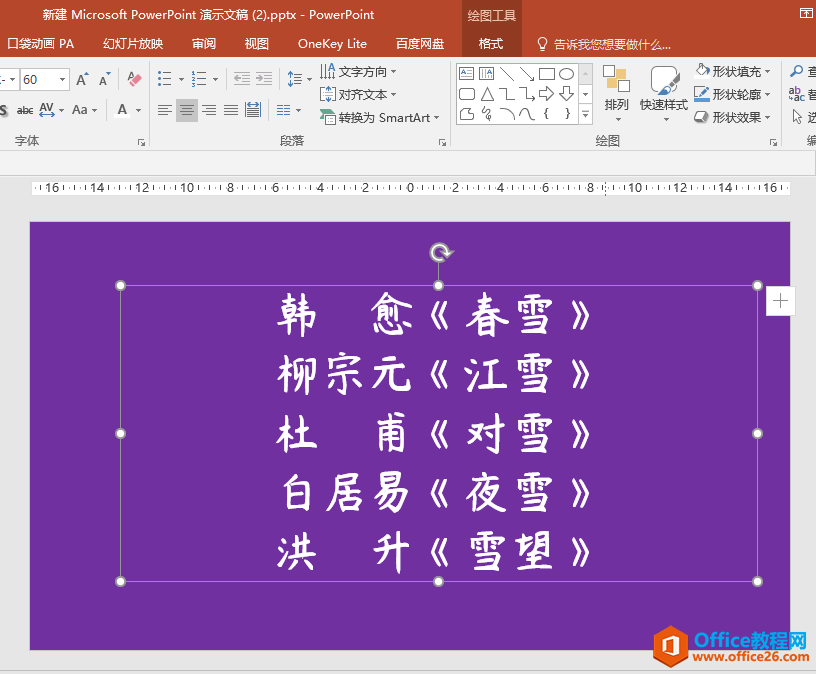Open the OneKey Lite tab
The width and height of the screenshot is (816, 674).
pos(332,44)
